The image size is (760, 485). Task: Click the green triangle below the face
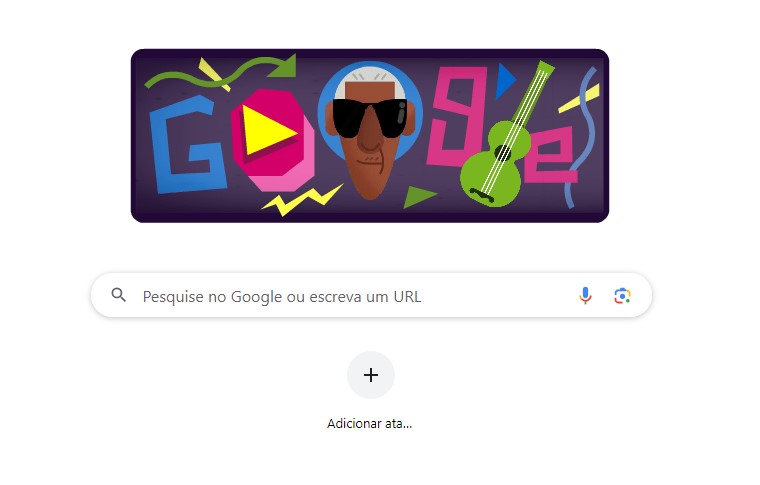point(417,197)
